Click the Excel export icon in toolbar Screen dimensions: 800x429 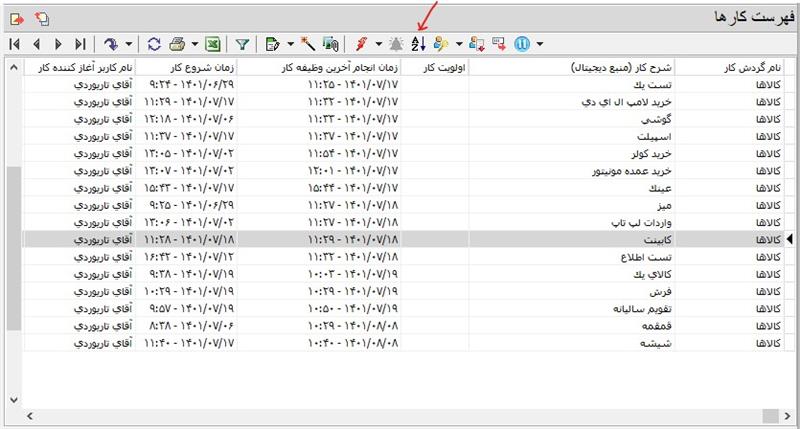(213, 44)
